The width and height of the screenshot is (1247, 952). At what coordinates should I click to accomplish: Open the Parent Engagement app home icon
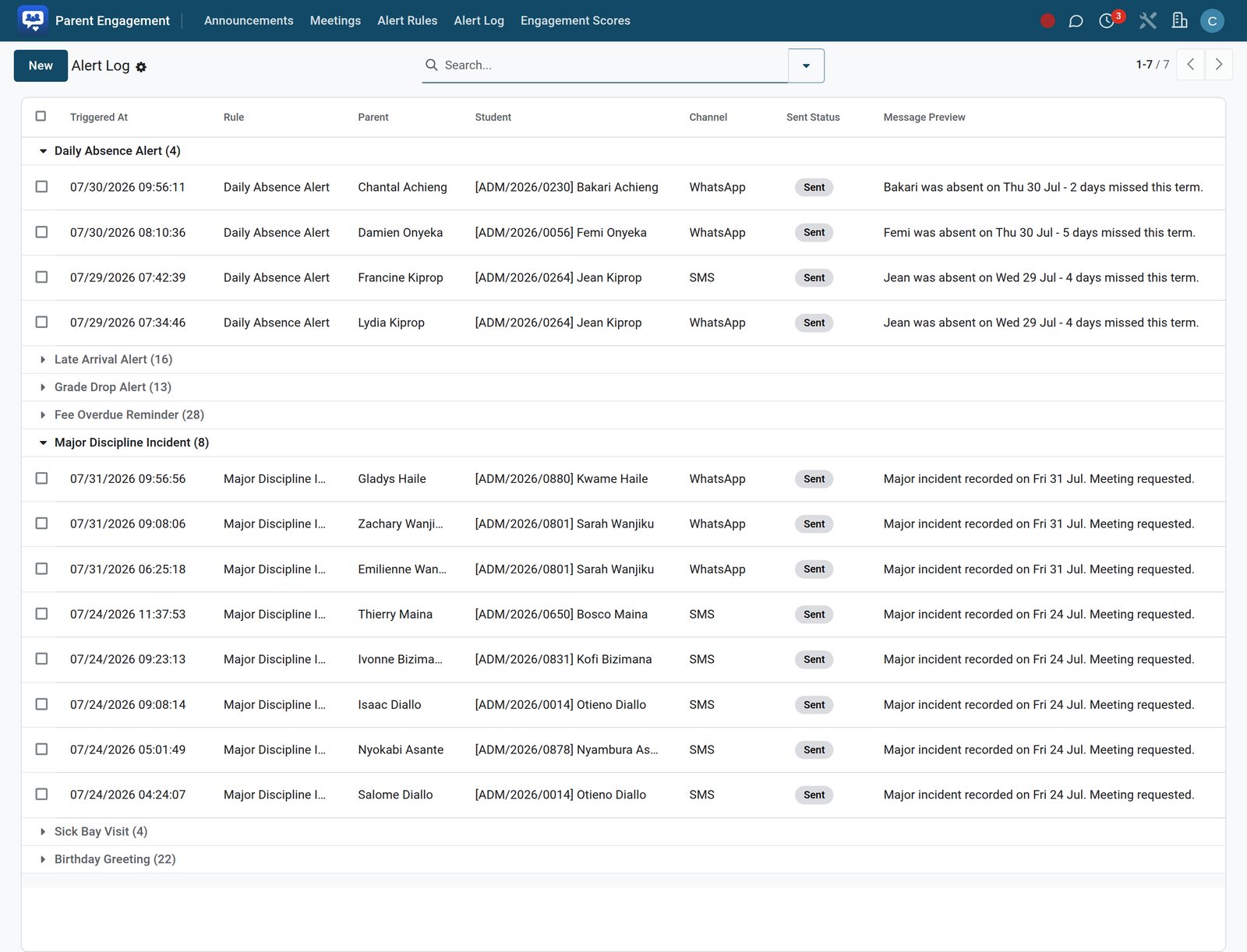click(33, 20)
